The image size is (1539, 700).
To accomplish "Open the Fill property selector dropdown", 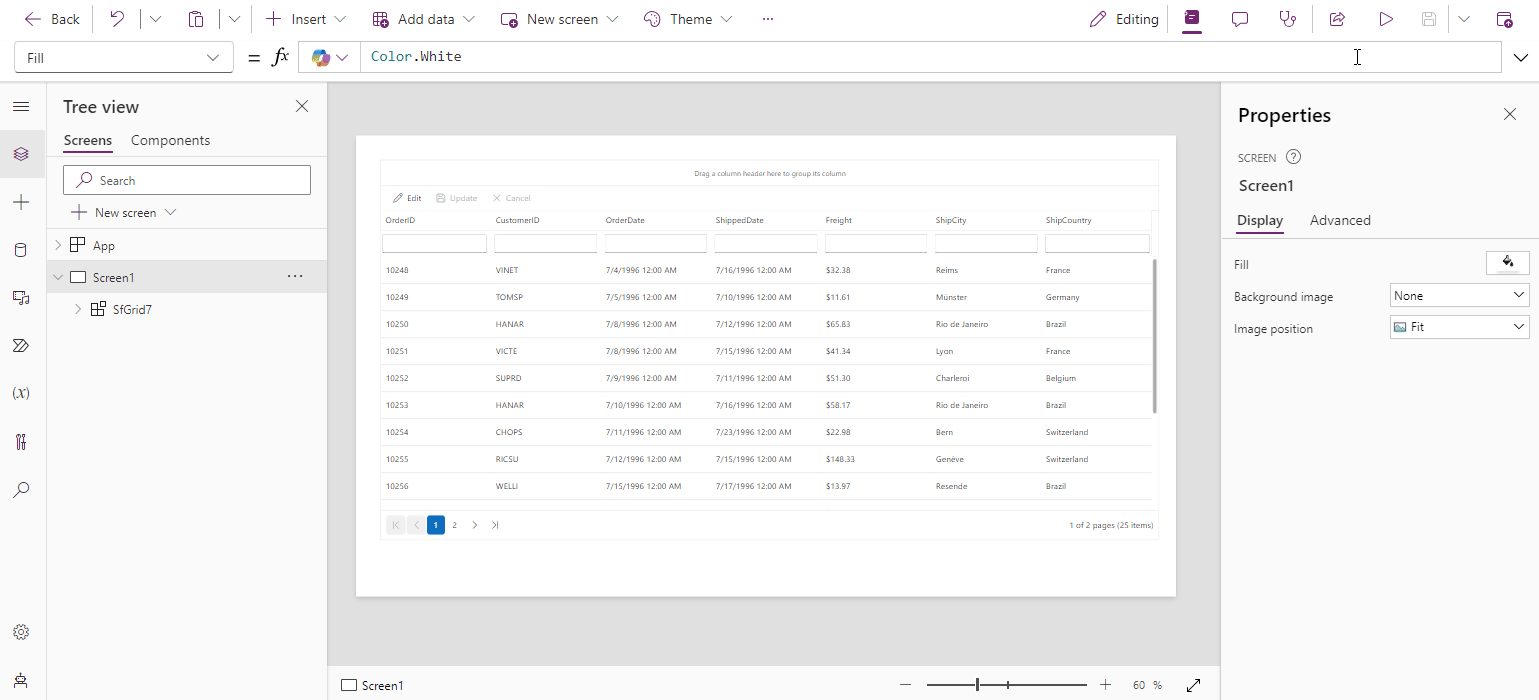I will tap(124, 58).
